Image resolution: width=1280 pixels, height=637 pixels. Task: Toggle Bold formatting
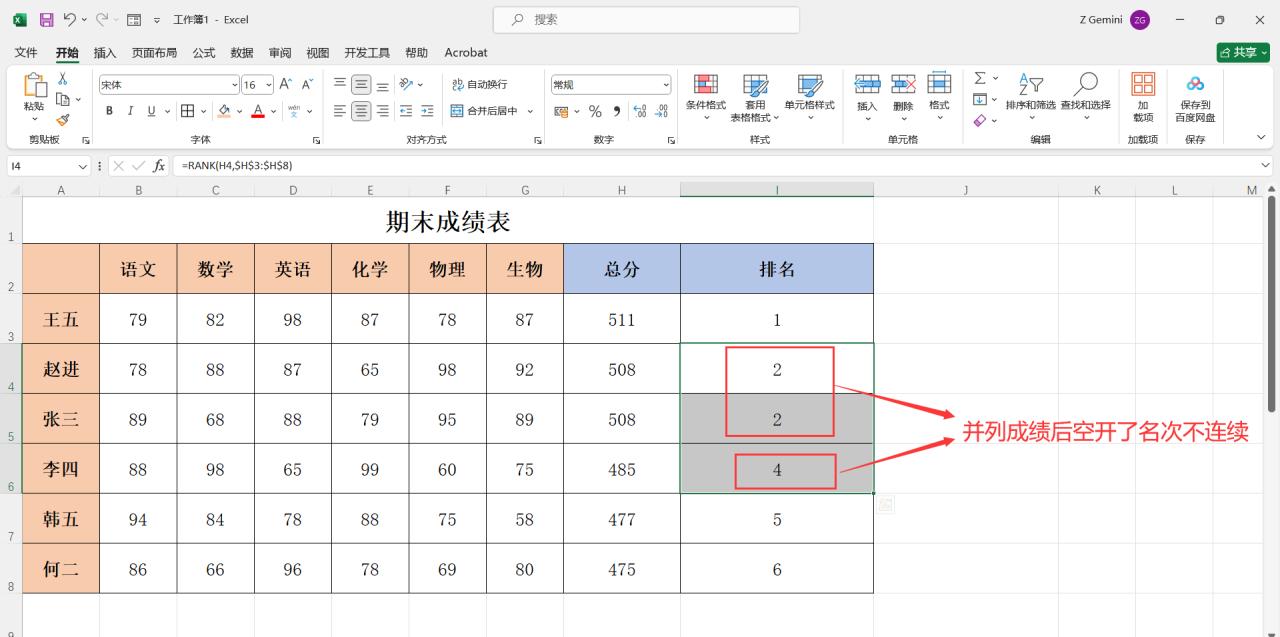(x=109, y=111)
